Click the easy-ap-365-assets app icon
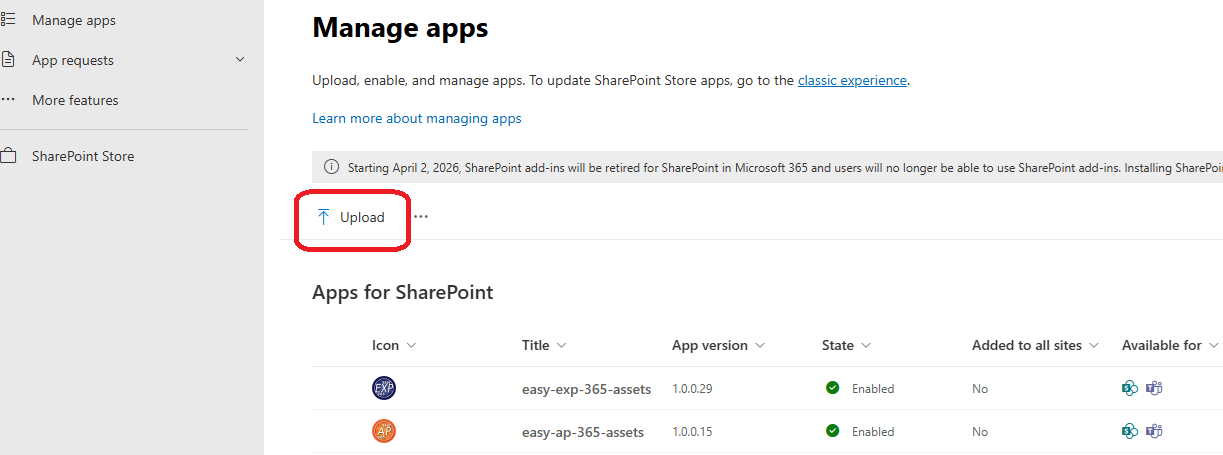The width and height of the screenshot is (1223, 455). 384,431
